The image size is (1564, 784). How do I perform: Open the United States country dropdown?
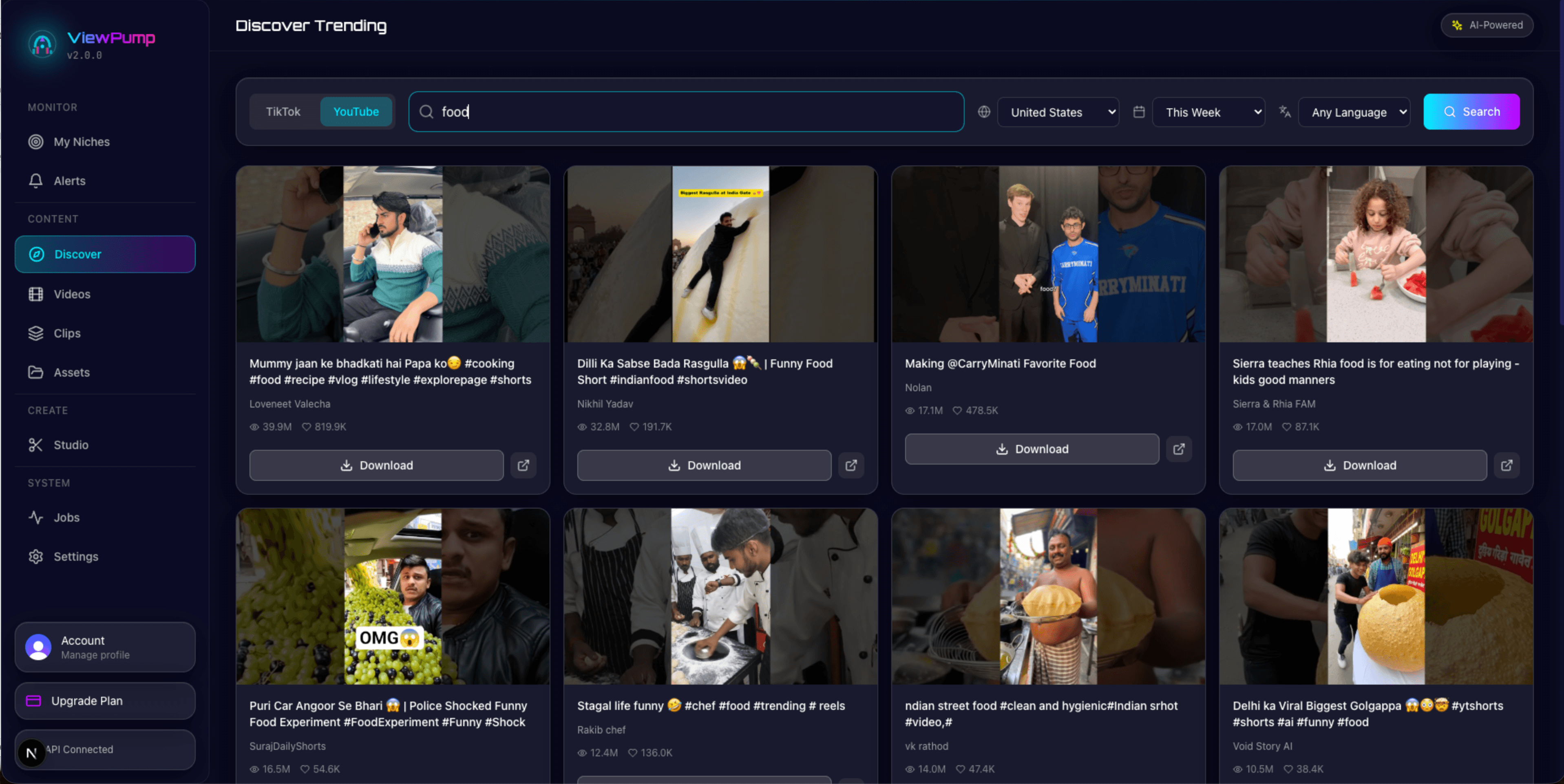point(1058,112)
